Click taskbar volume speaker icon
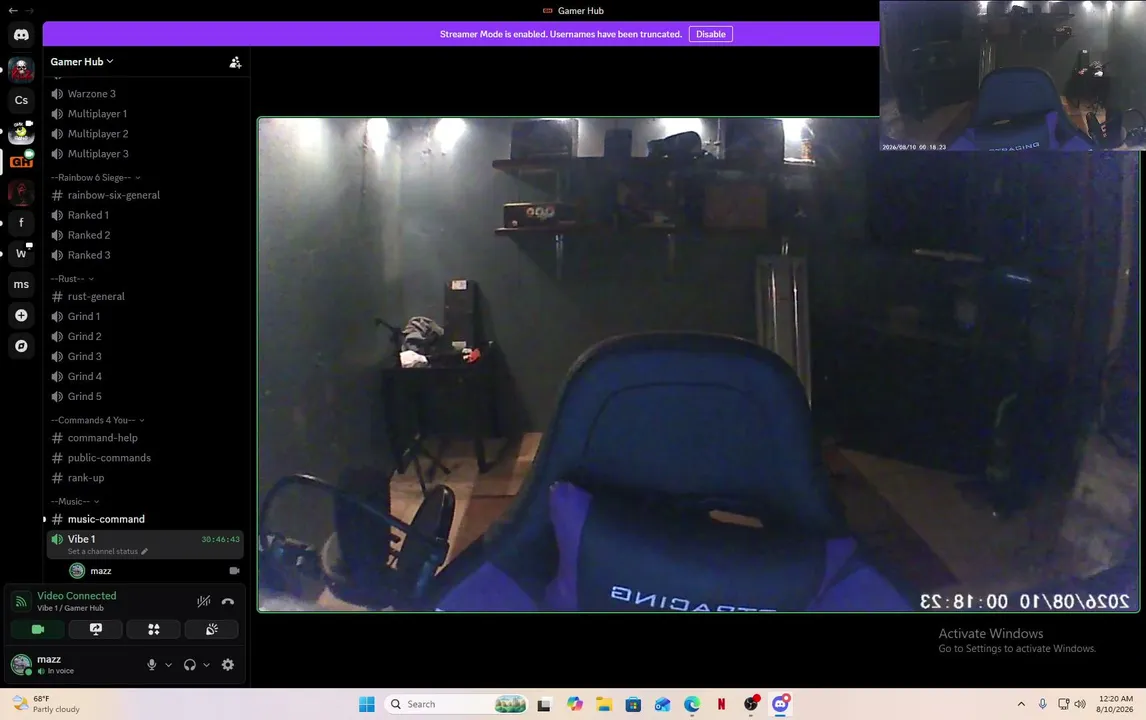 [1080, 704]
